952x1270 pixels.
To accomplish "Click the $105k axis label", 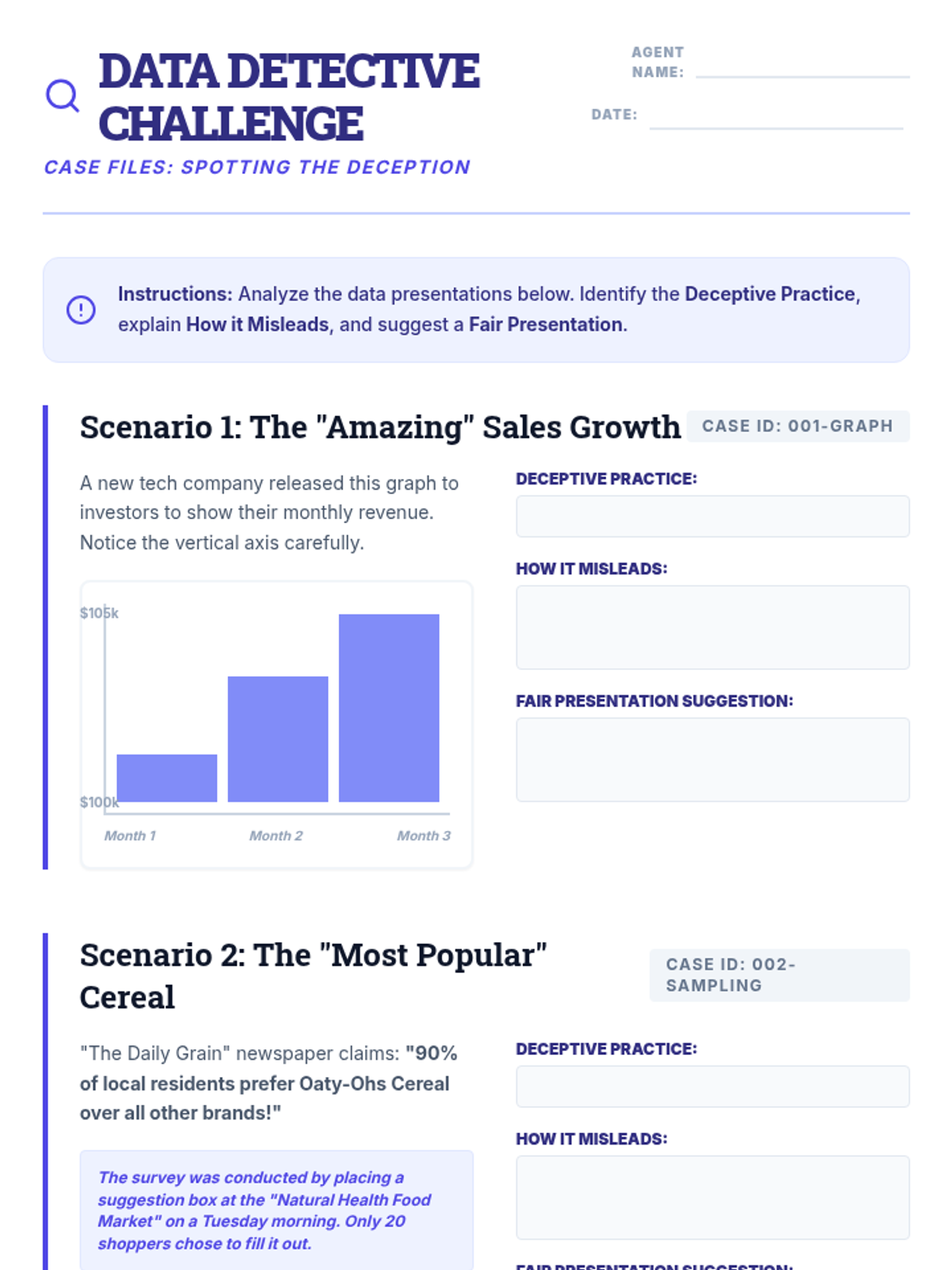I will point(99,613).
